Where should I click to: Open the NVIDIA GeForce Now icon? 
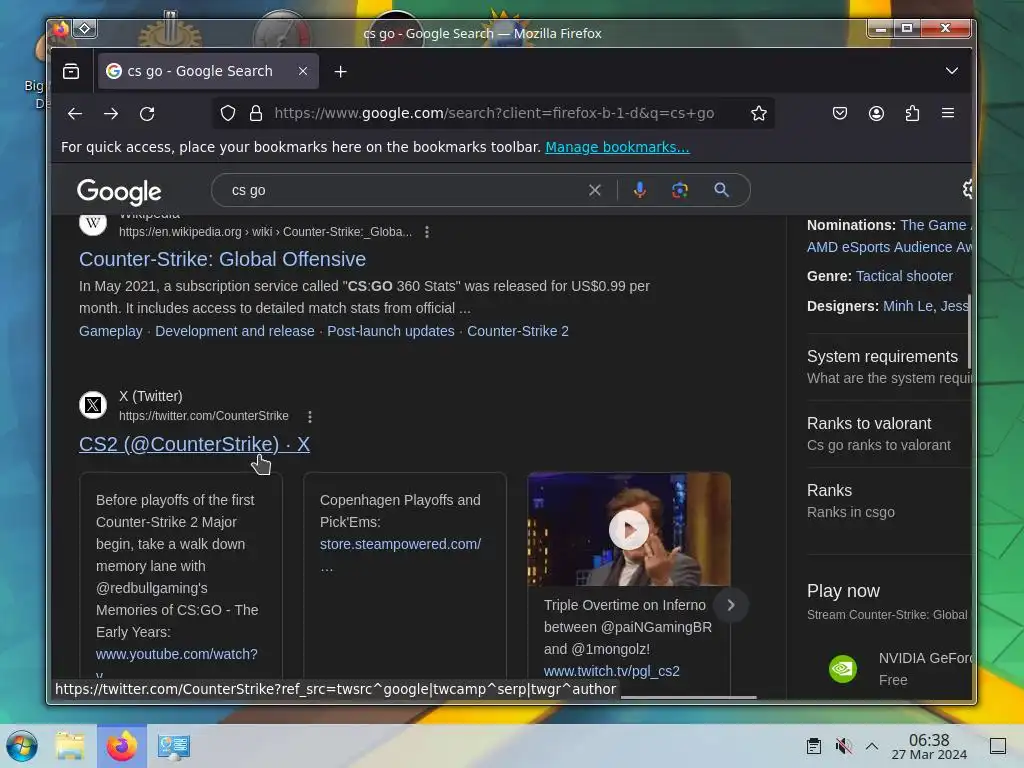[x=842, y=669]
